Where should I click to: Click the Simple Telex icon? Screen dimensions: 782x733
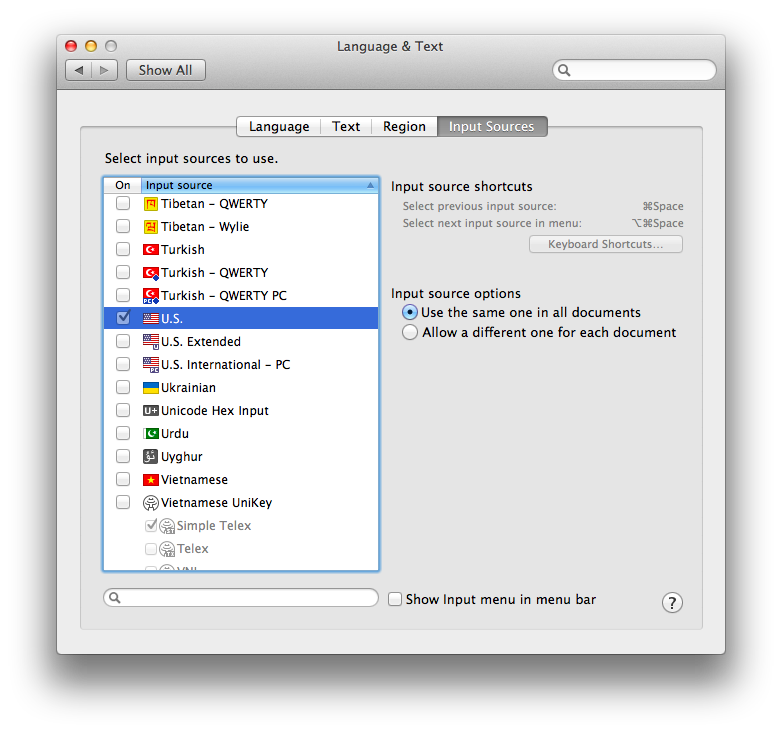point(167,526)
